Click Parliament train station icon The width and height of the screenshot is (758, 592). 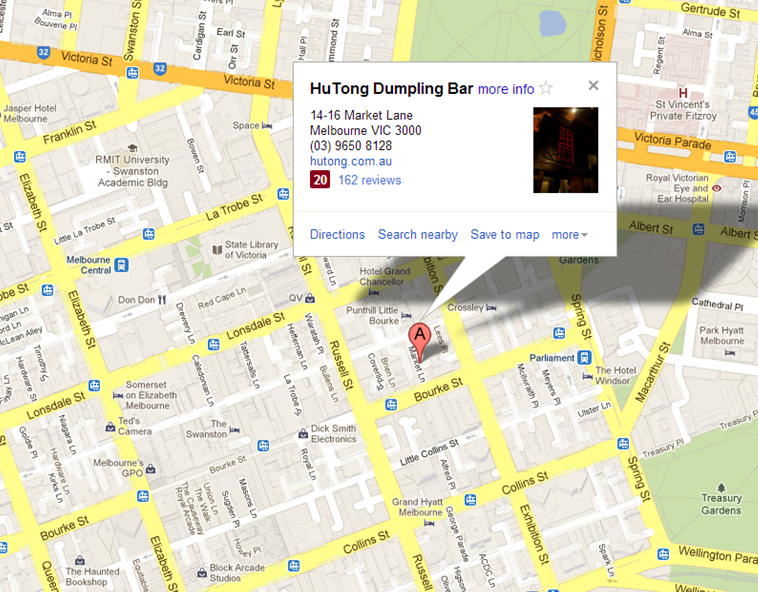(584, 358)
